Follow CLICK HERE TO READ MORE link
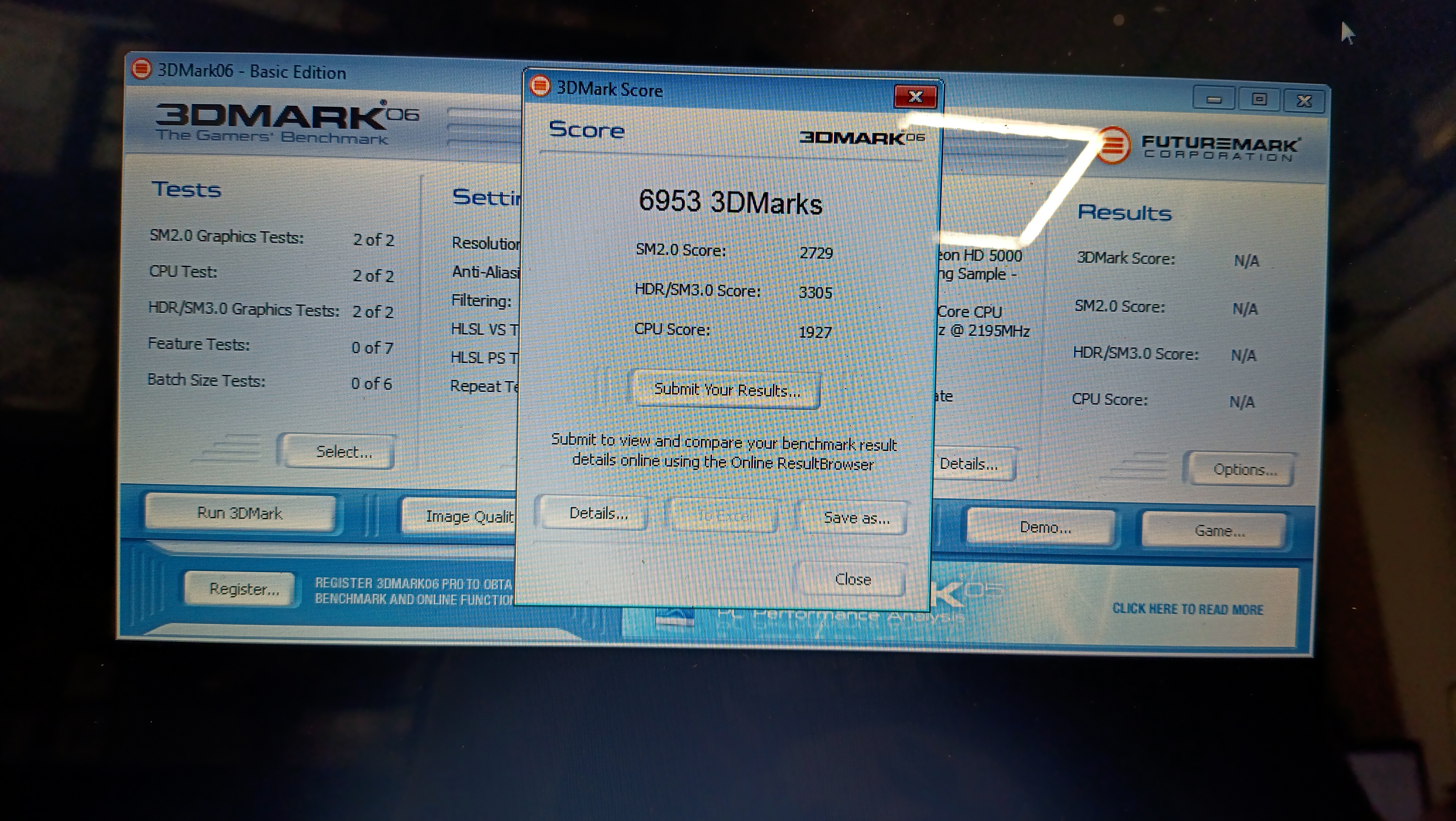This screenshot has height=821, width=1456. (1187, 609)
